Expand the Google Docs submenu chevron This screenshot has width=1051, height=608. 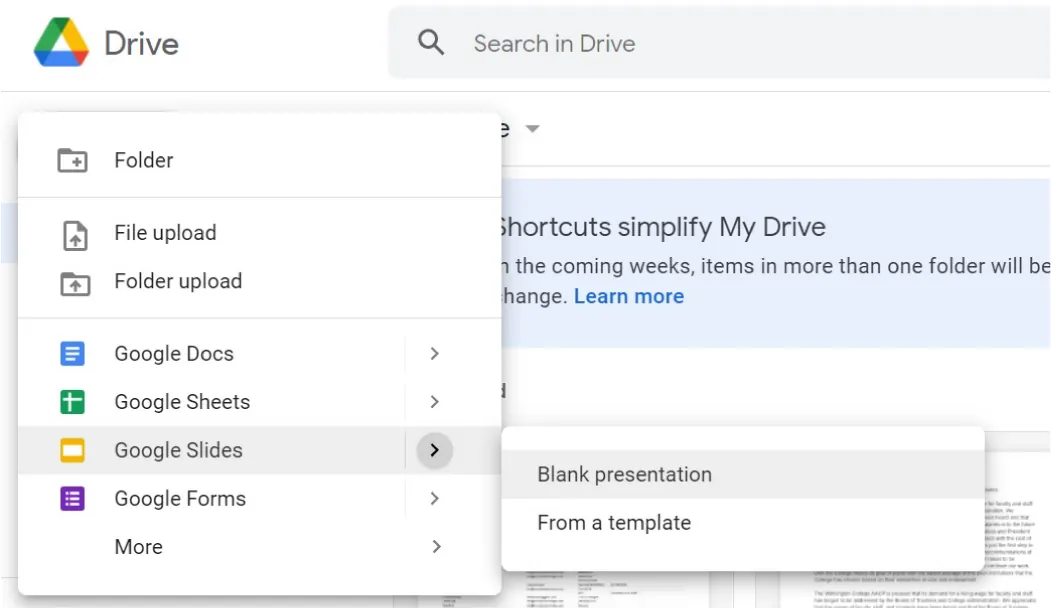point(434,353)
